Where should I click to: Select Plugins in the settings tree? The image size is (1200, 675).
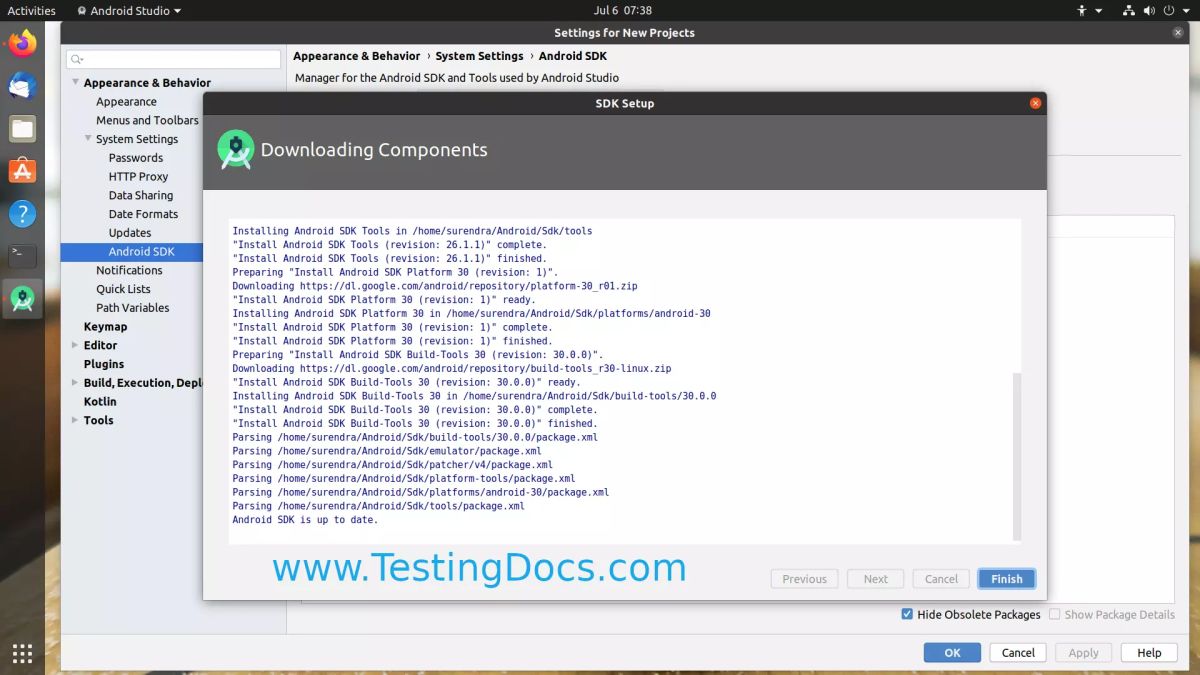(104, 364)
